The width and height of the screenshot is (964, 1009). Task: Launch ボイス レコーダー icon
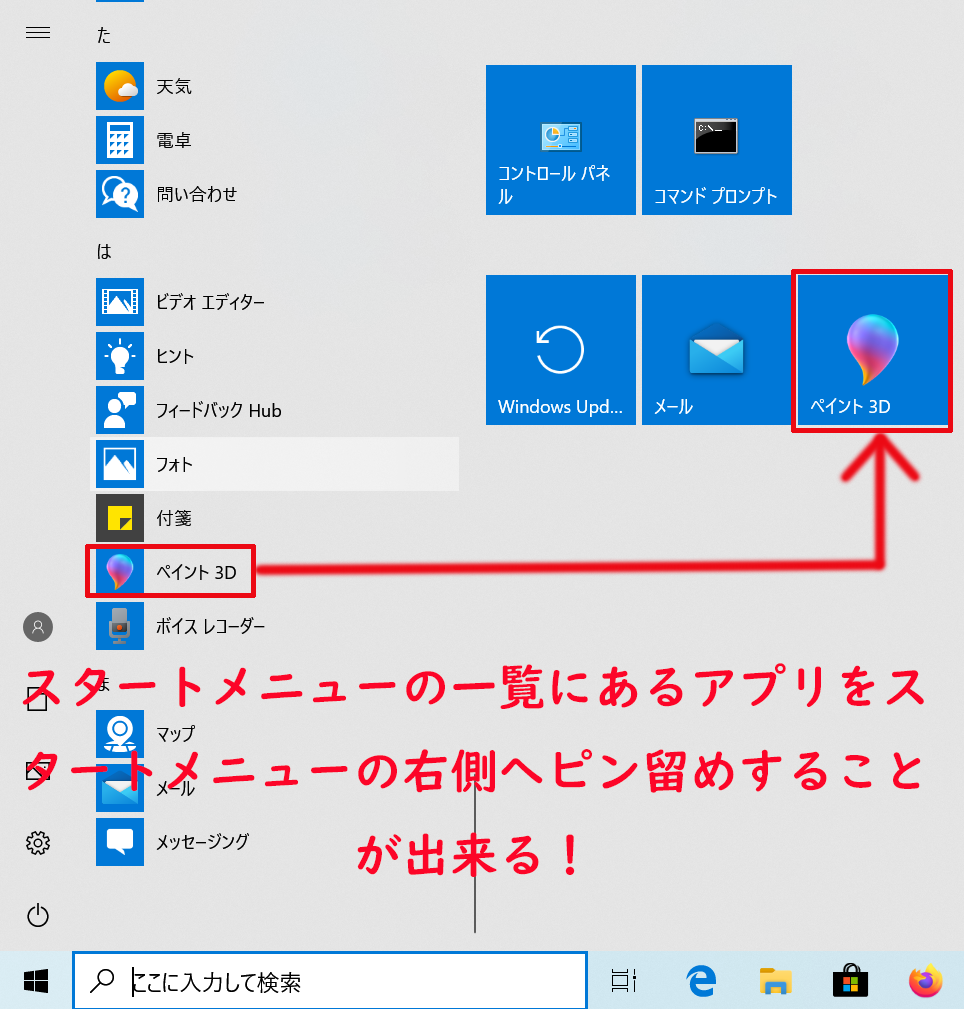click(120, 627)
